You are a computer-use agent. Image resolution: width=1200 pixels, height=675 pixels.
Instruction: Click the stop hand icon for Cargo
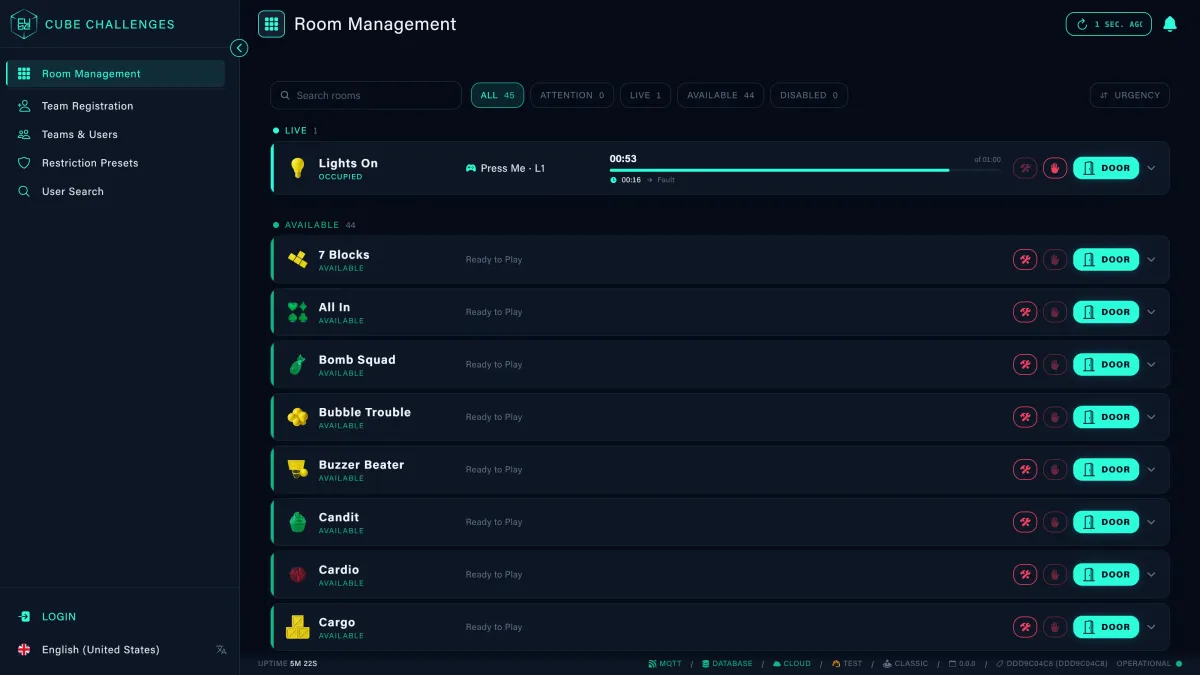pyautogui.click(x=1055, y=627)
